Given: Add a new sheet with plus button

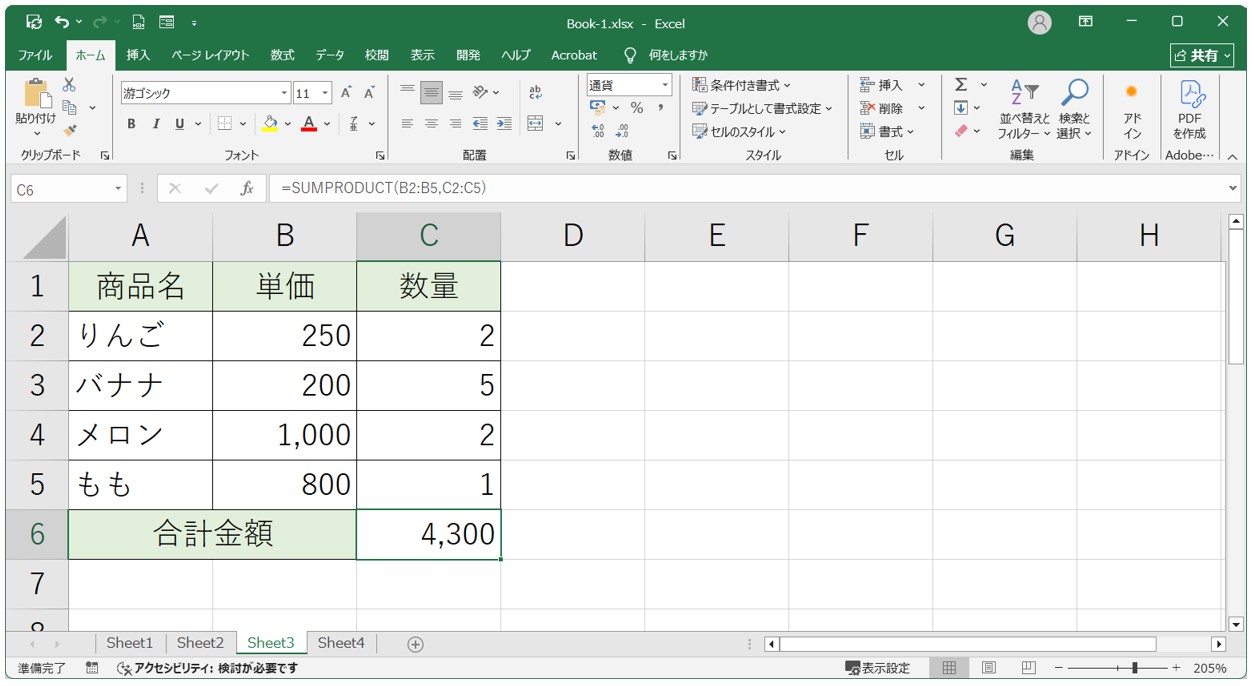Looking at the screenshot, I should coord(415,644).
